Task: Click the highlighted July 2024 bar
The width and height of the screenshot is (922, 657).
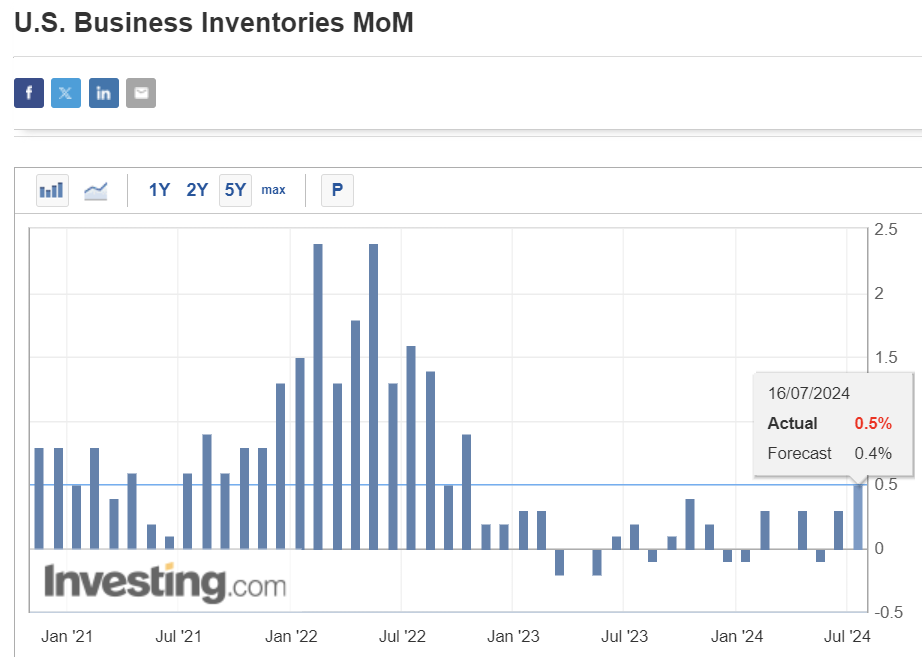Action: [858, 517]
